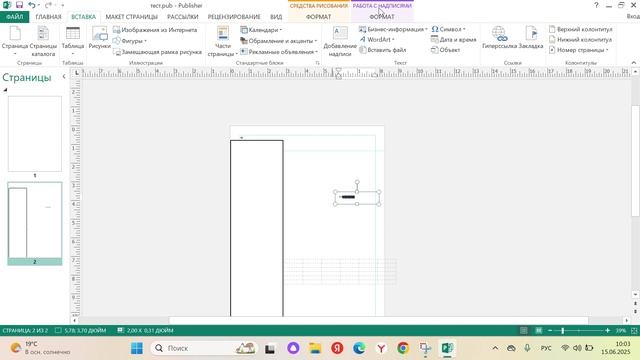
Task: Add a Закладка
Action: [531, 38]
